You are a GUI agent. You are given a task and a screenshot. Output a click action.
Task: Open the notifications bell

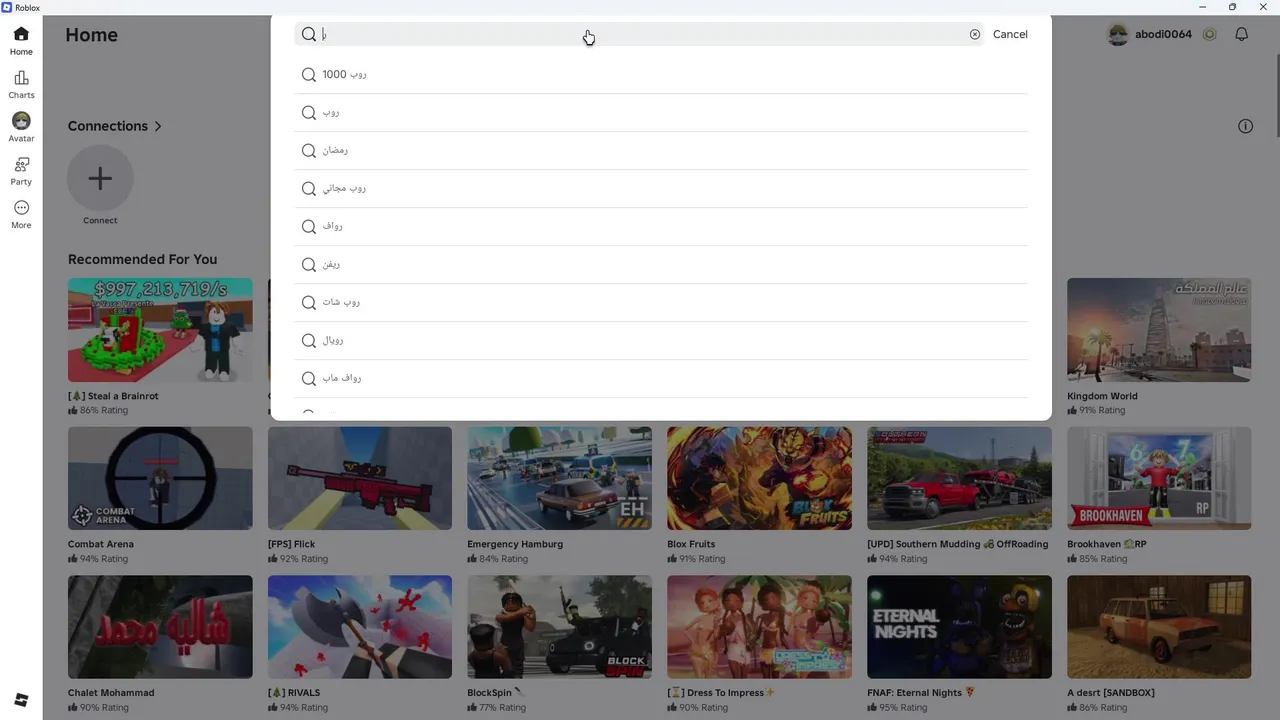point(1241,34)
